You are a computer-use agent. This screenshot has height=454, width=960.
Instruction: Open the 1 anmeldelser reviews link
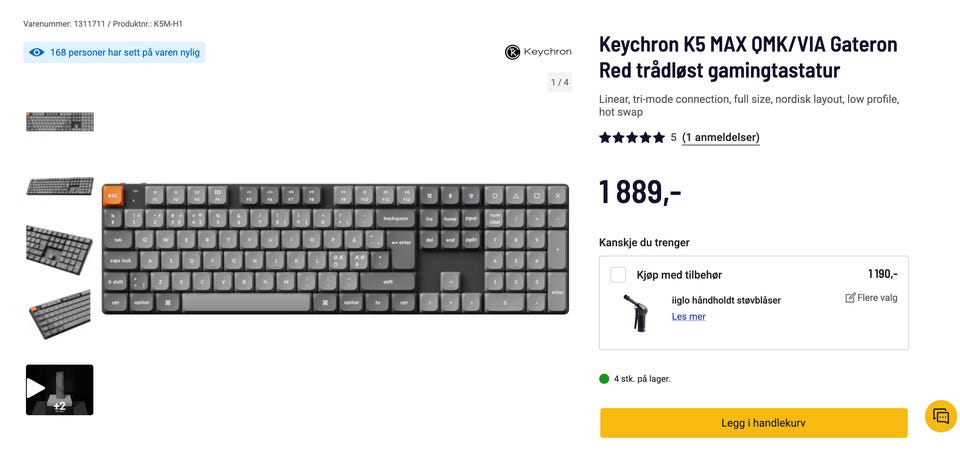coord(720,138)
